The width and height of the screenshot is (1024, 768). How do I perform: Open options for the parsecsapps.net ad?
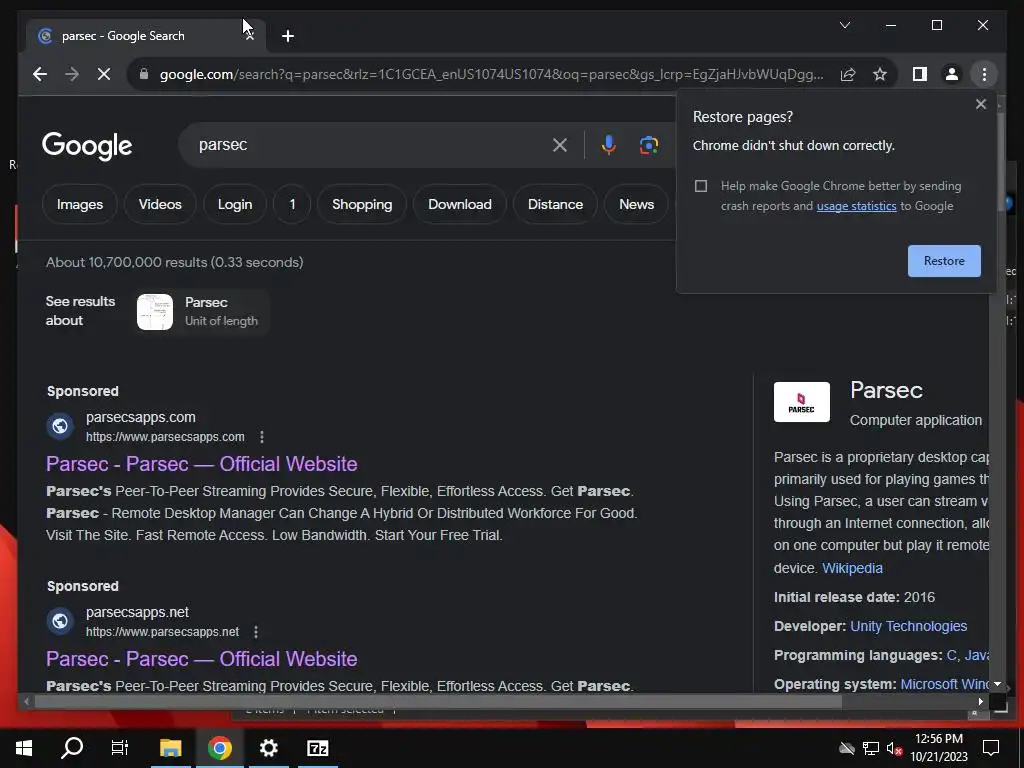(256, 632)
